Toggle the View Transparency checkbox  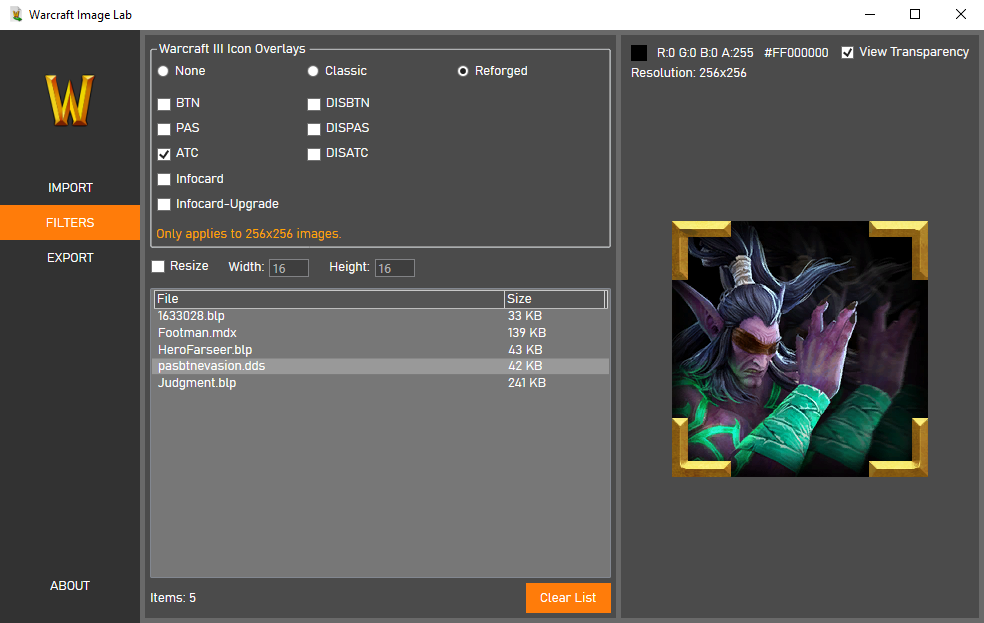[847, 53]
